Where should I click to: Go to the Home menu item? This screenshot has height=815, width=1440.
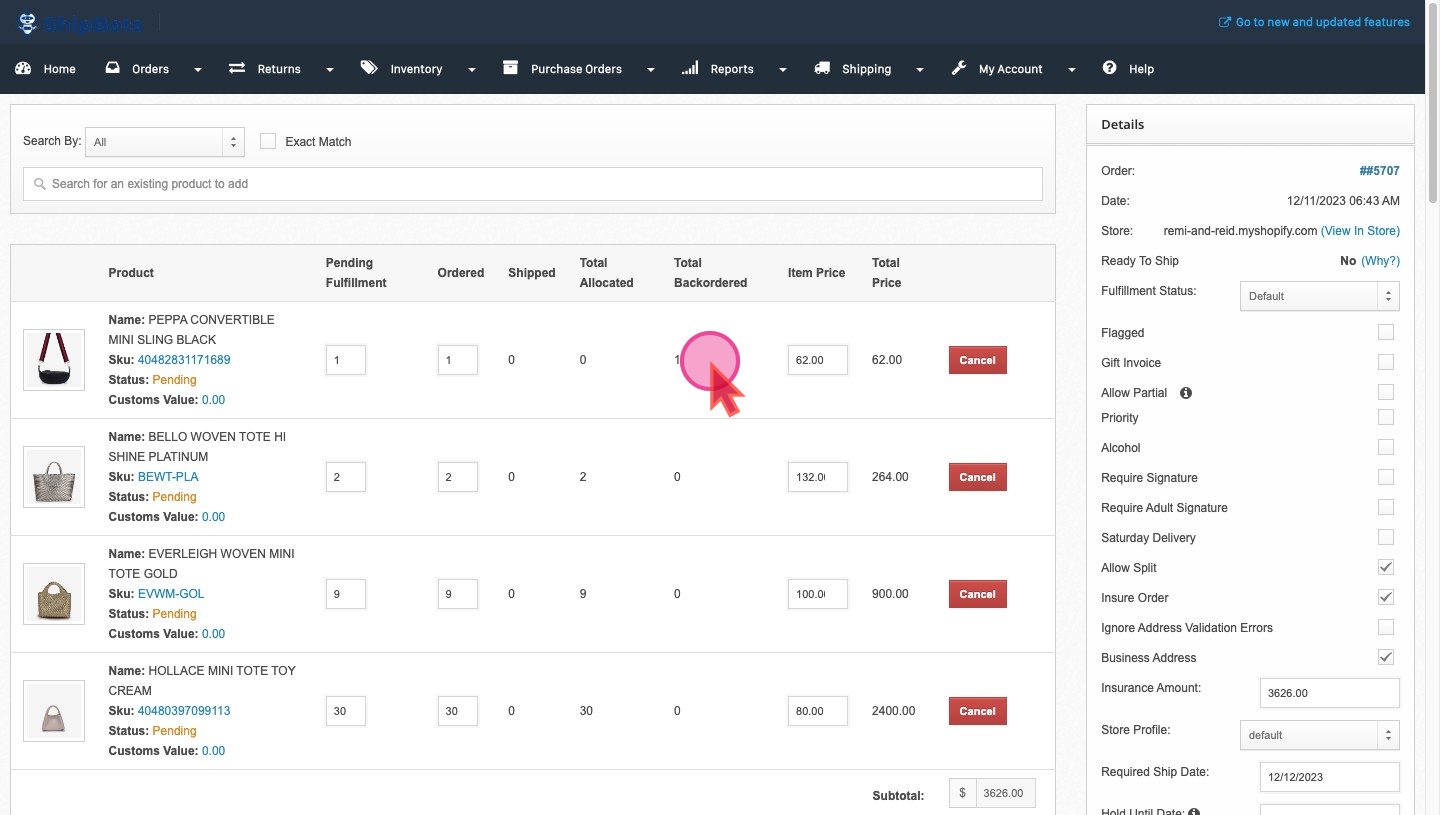(59, 69)
